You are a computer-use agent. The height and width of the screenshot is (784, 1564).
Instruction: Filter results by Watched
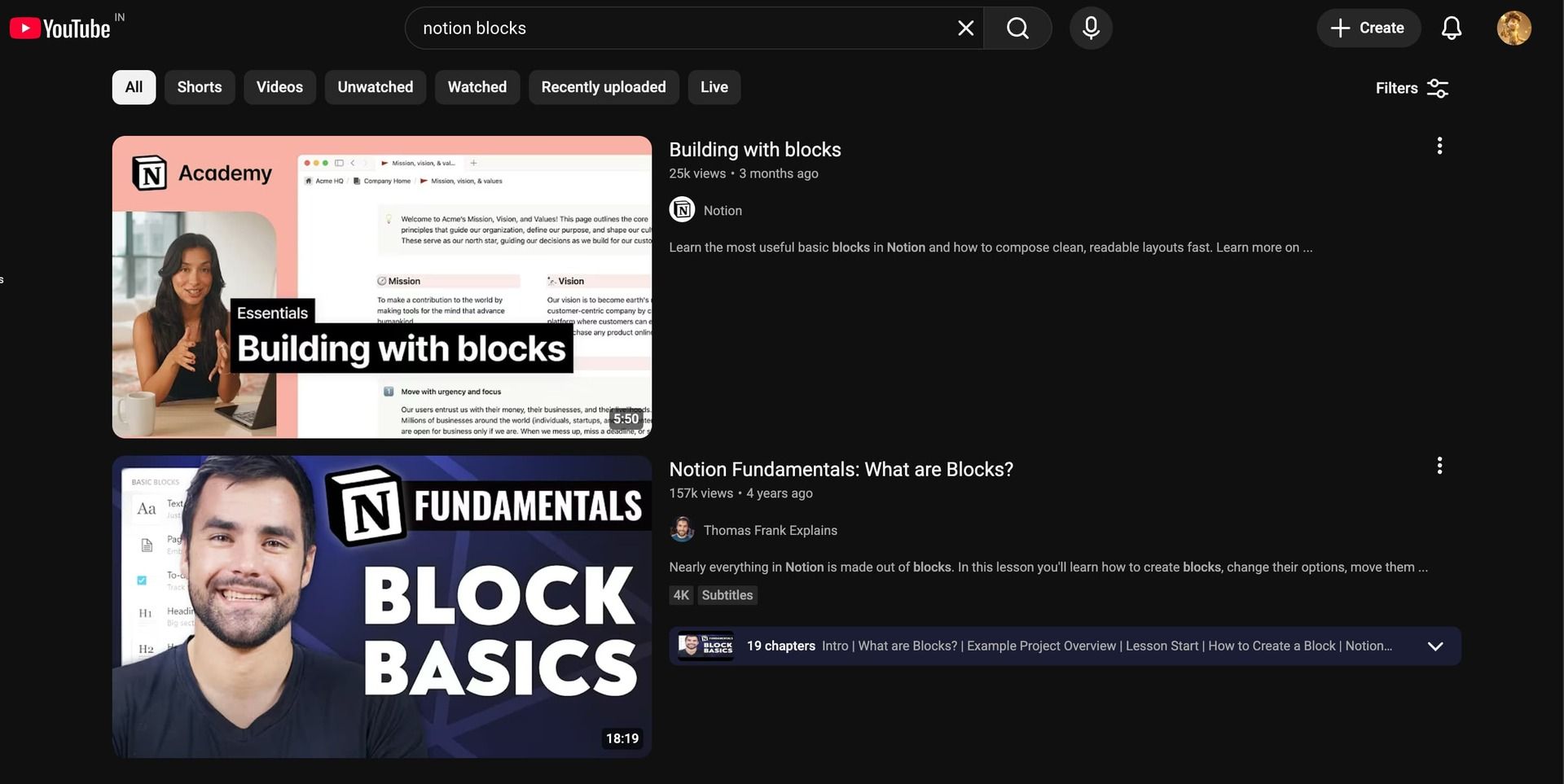pyautogui.click(x=477, y=87)
